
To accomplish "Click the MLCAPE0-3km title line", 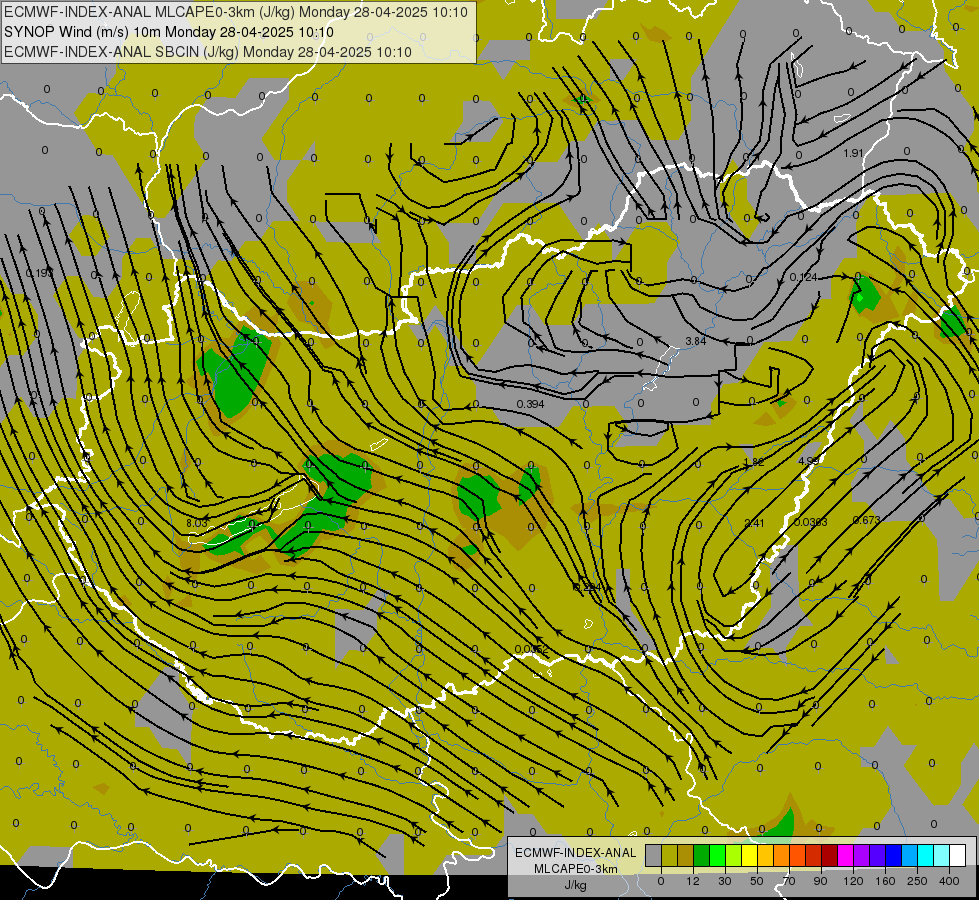I will 236,12.
